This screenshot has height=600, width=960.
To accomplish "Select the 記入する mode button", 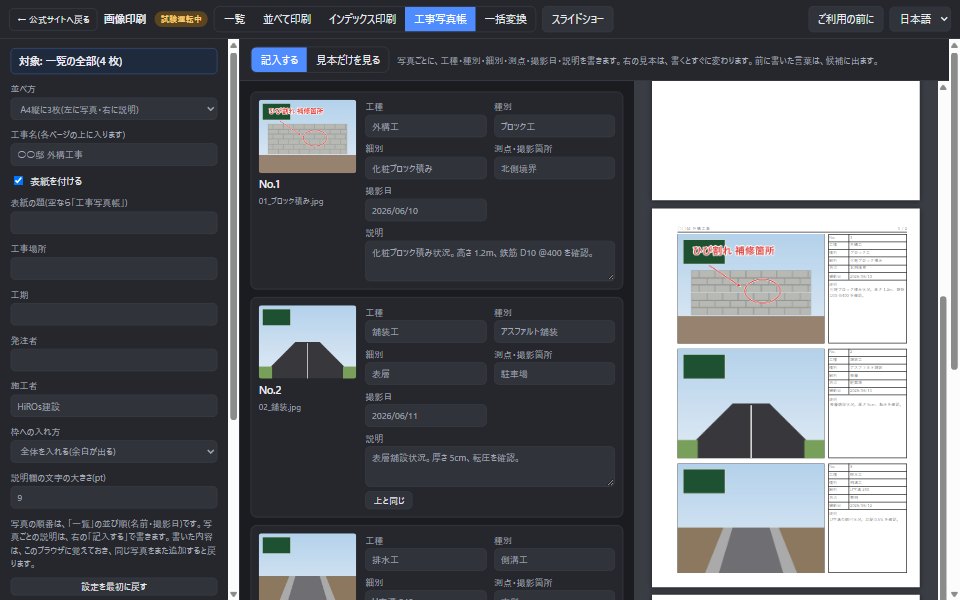I will [279, 60].
